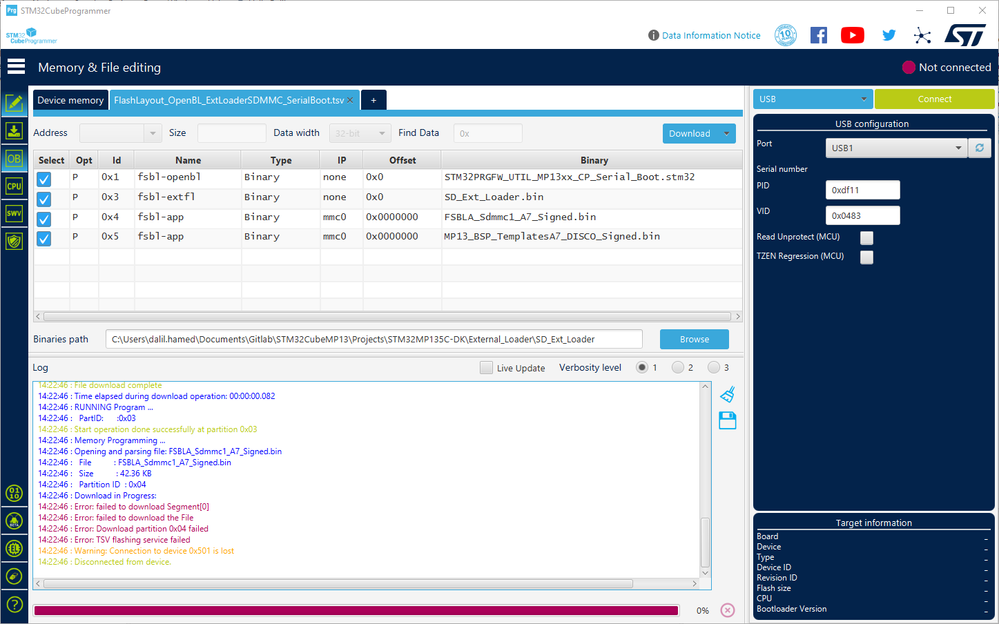The width and height of the screenshot is (999, 624).
Task: Click the Browse button for binaries path
Action: (x=694, y=339)
